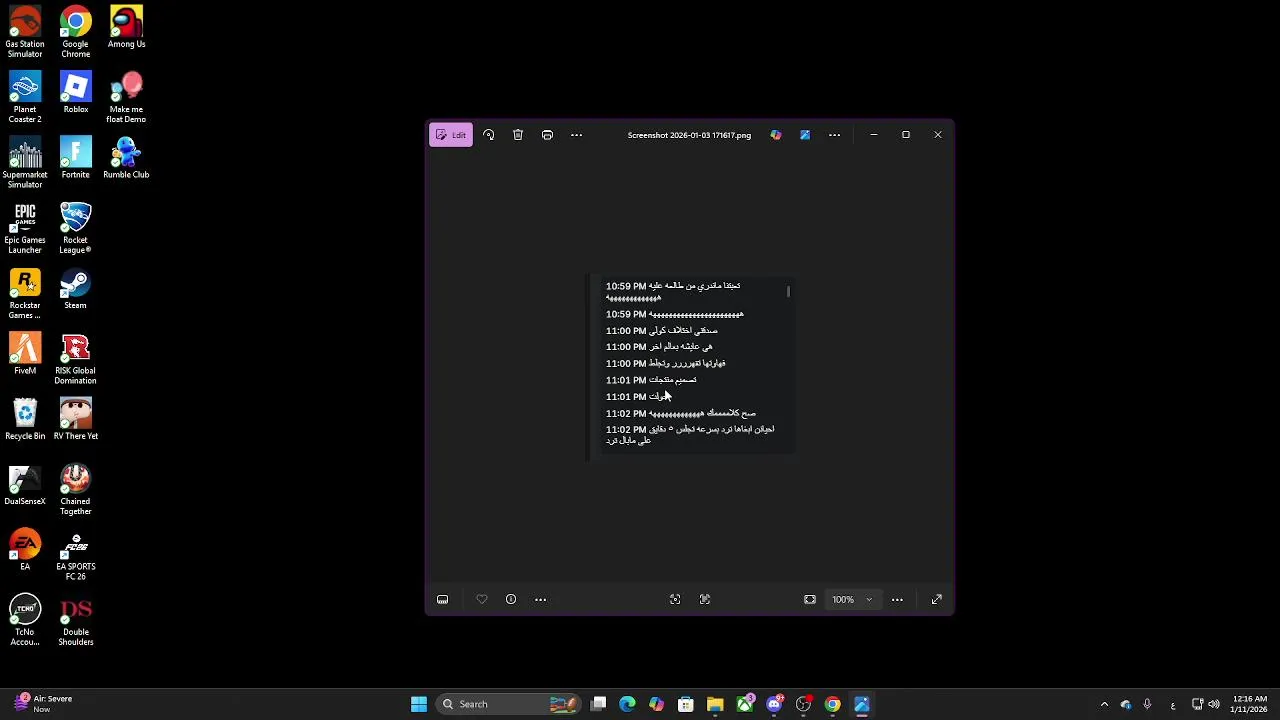Select the Rumble Club desktop icon
The width and height of the screenshot is (1280, 720).
[126, 157]
